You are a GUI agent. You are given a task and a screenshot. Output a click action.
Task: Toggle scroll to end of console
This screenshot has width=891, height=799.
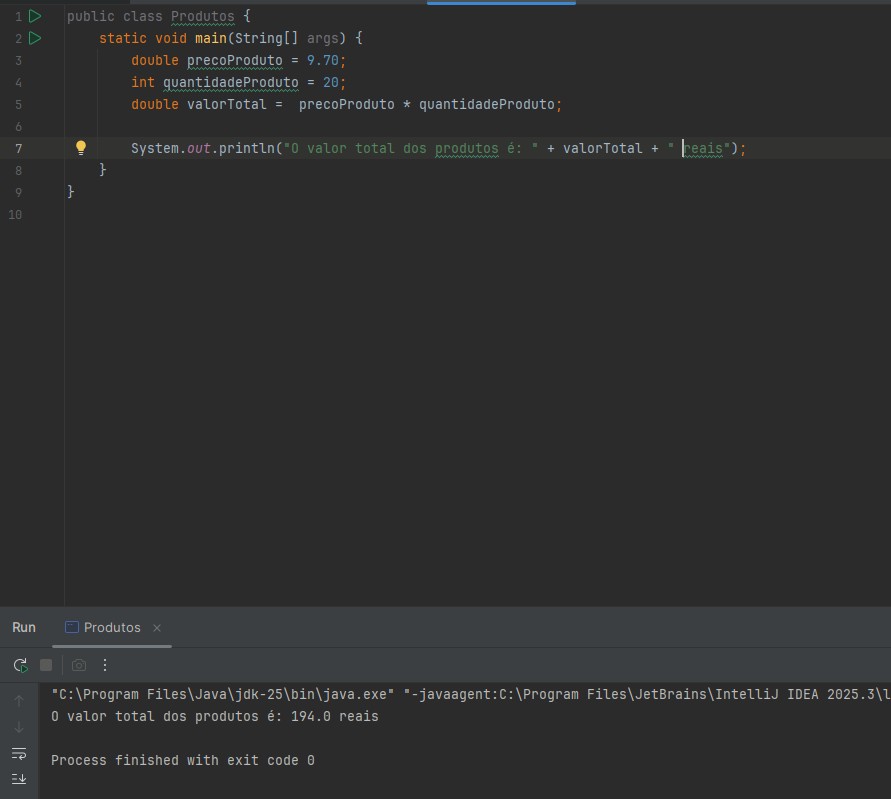[x=19, y=778]
